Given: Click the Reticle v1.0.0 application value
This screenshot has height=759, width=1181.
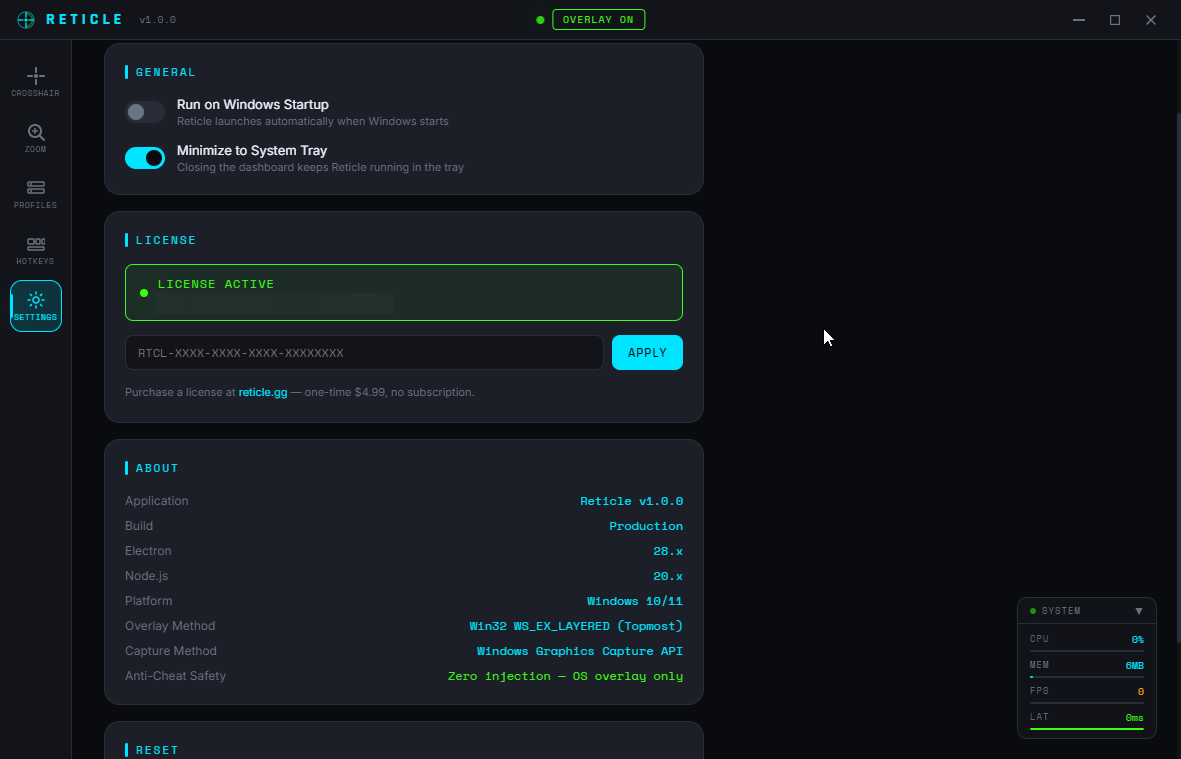Looking at the screenshot, I should click(x=631, y=501).
